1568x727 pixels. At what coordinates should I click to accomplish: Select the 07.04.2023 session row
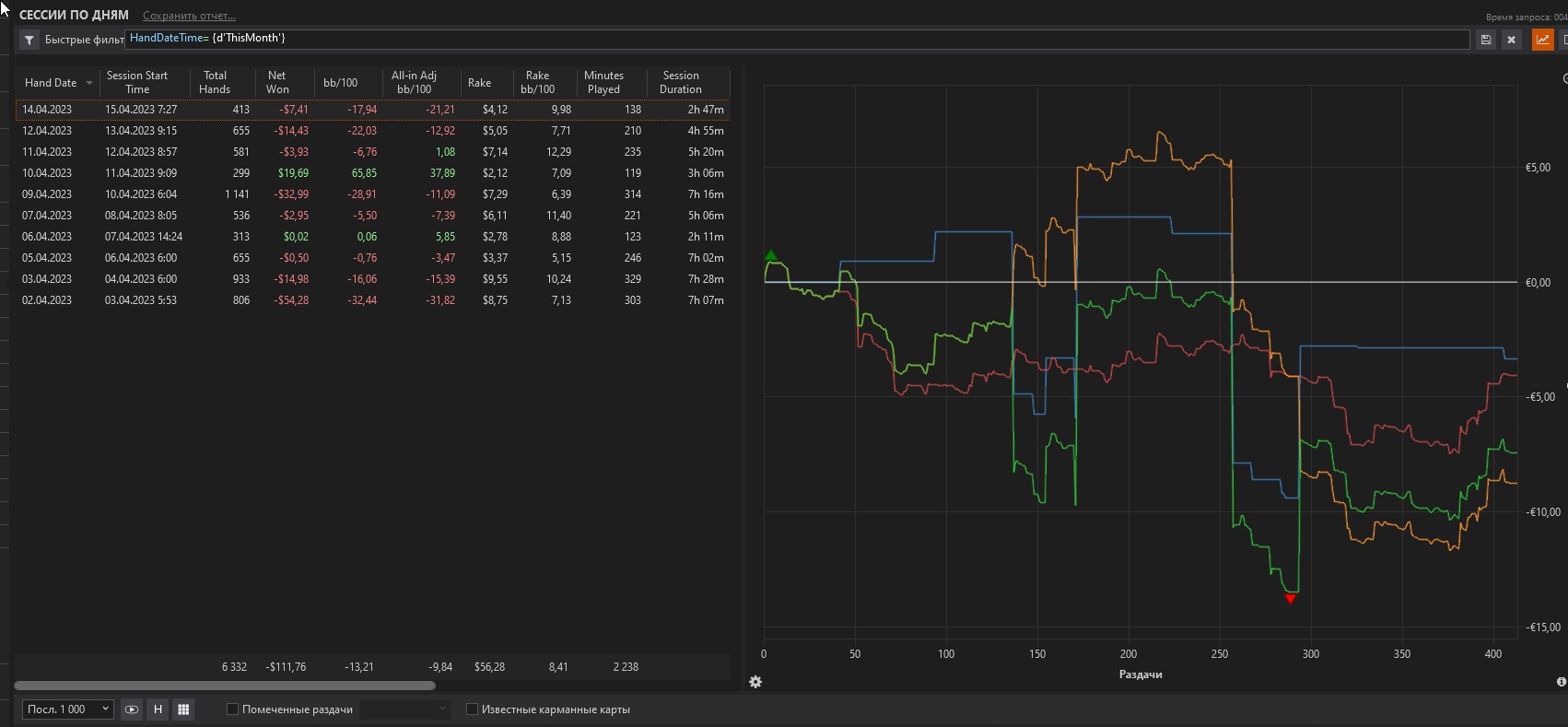click(x=372, y=216)
